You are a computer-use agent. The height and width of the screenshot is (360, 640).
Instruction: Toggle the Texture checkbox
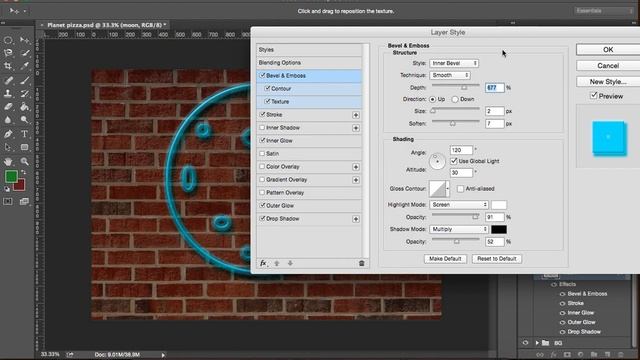(268, 102)
